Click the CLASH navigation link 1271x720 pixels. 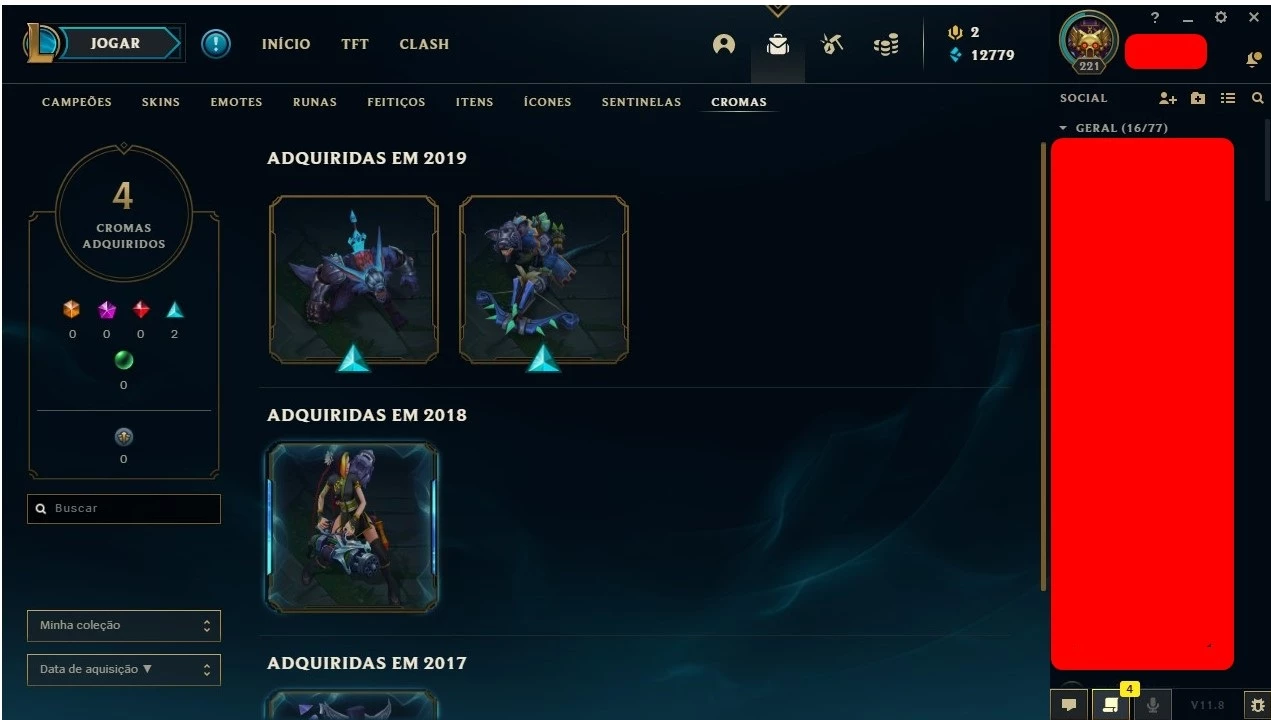[424, 44]
